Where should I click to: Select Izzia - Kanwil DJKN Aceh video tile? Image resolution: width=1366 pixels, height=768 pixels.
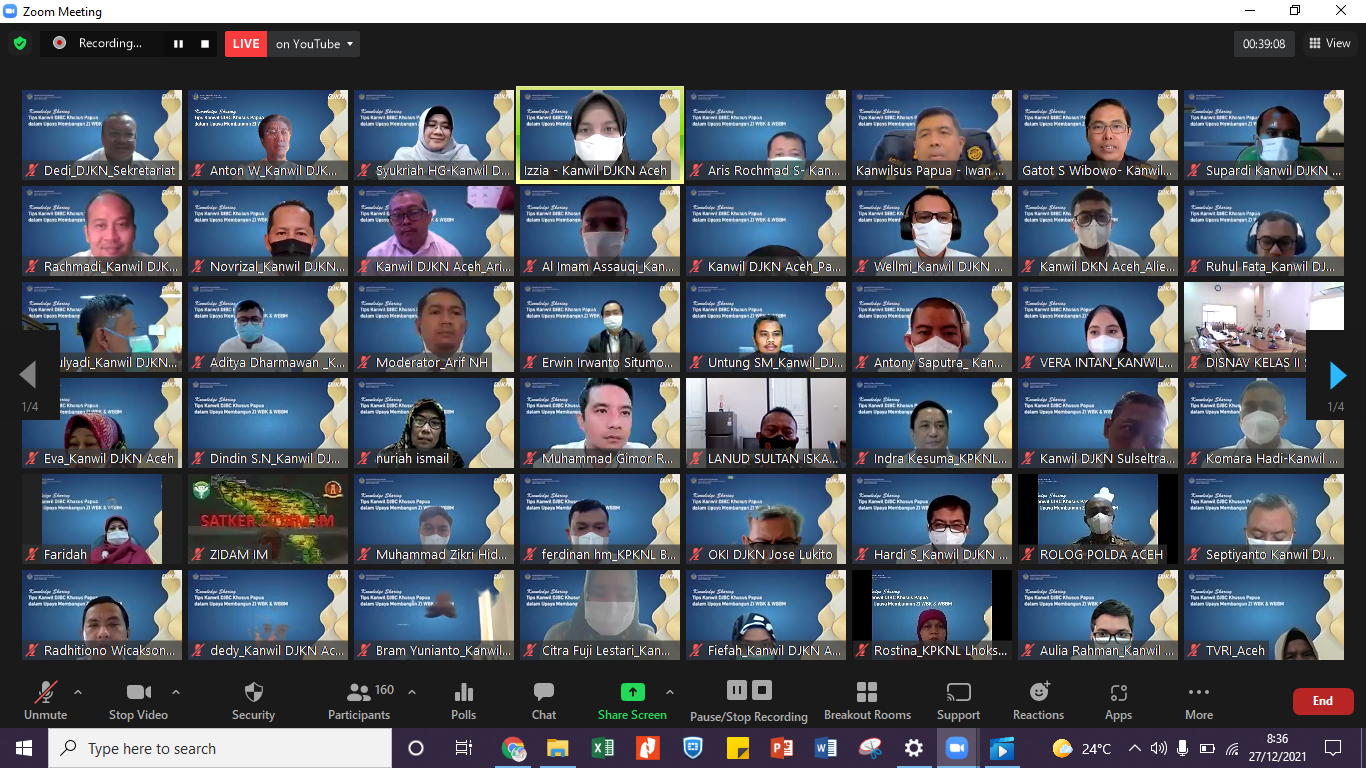pyautogui.click(x=599, y=135)
